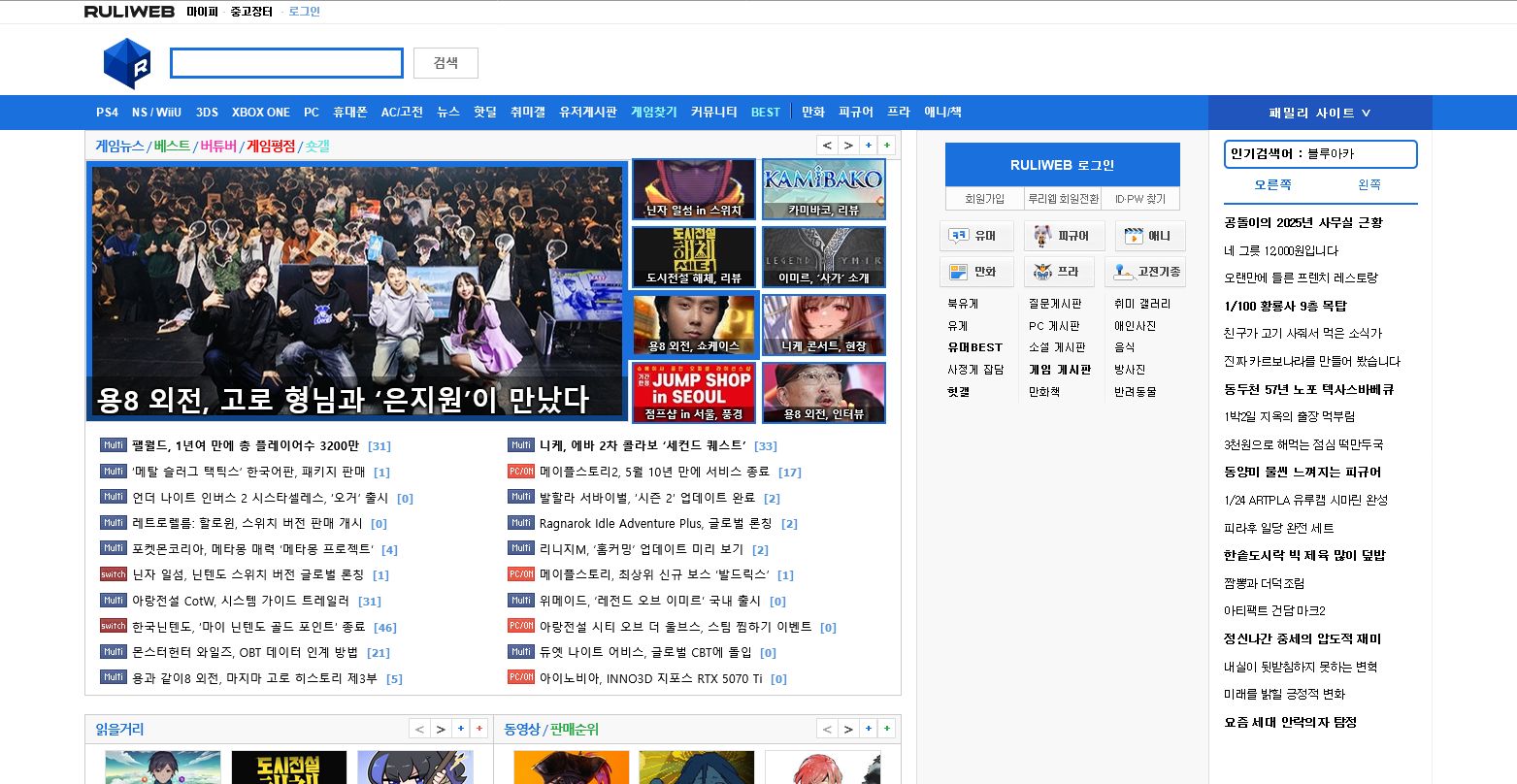Open the 유저게시판 menu item

[588, 113]
